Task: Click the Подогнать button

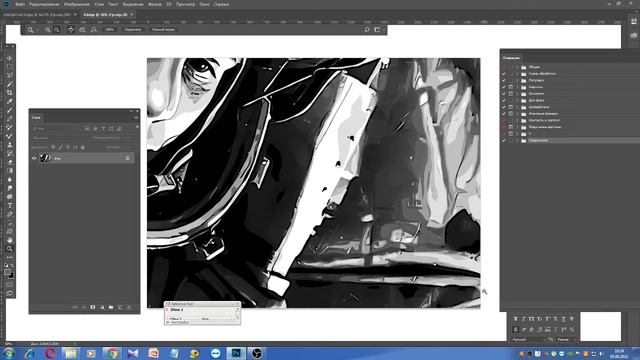Action: pyautogui.click(x=133, y=30)
